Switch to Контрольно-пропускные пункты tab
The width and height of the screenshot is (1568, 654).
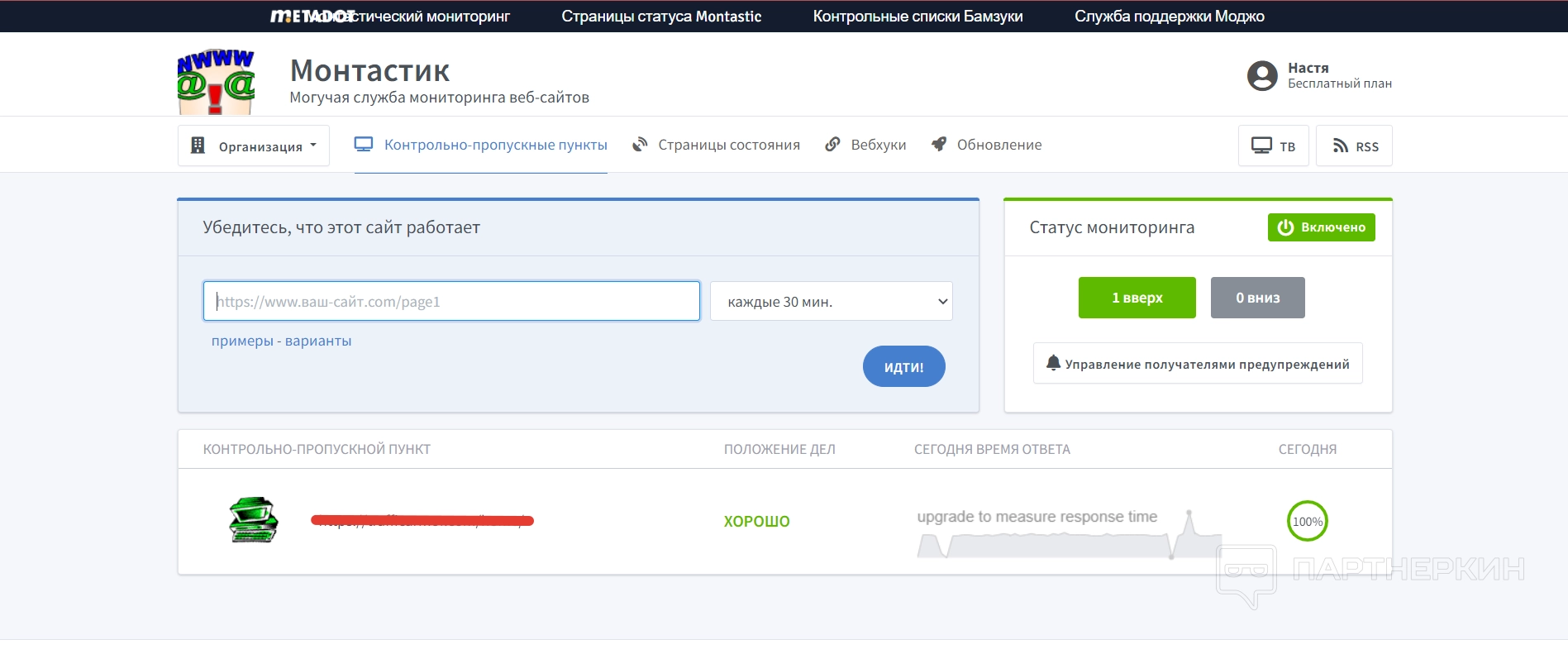pos(481,145)
